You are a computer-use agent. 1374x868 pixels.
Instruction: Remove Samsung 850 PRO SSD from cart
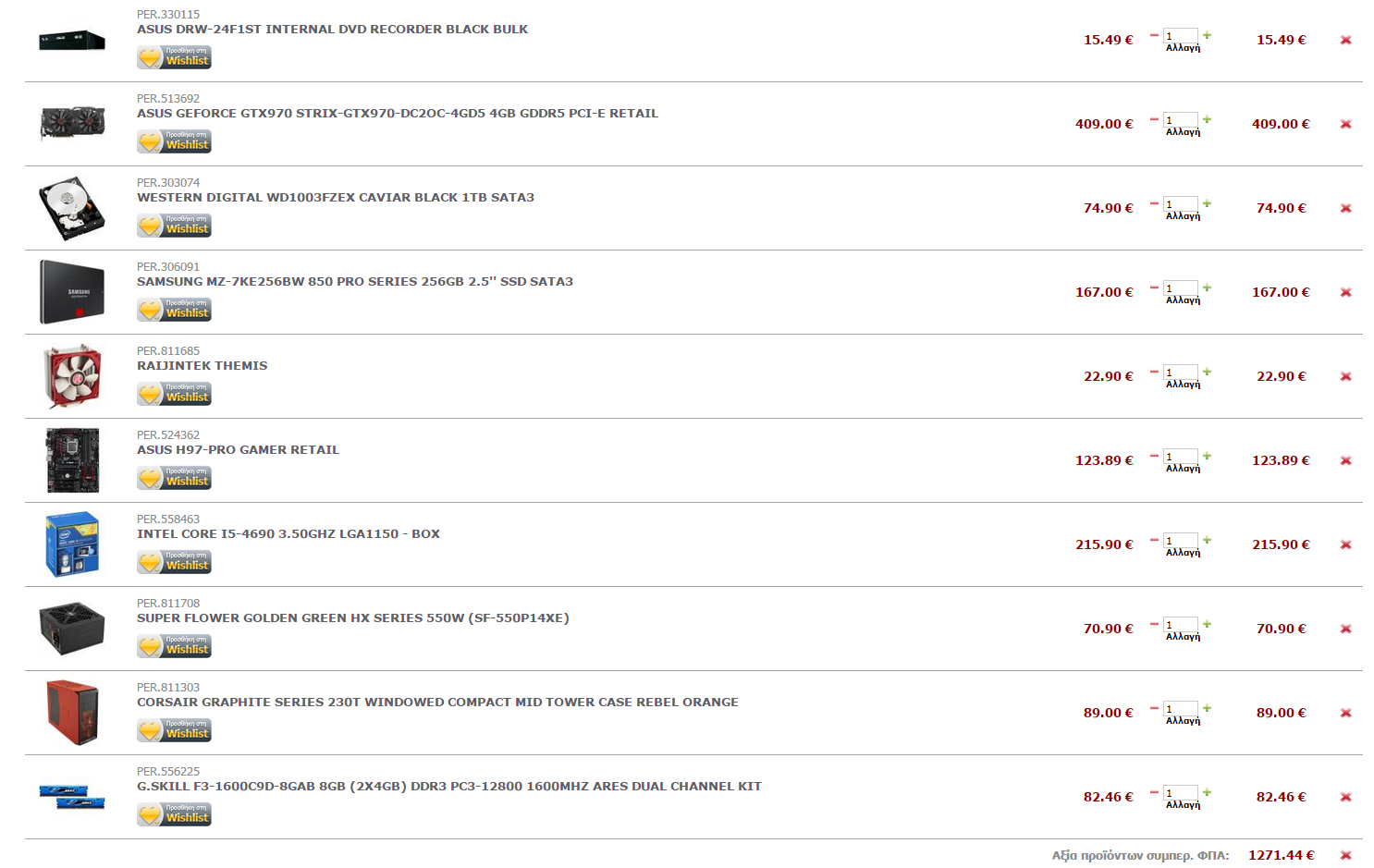point(1345,292)
